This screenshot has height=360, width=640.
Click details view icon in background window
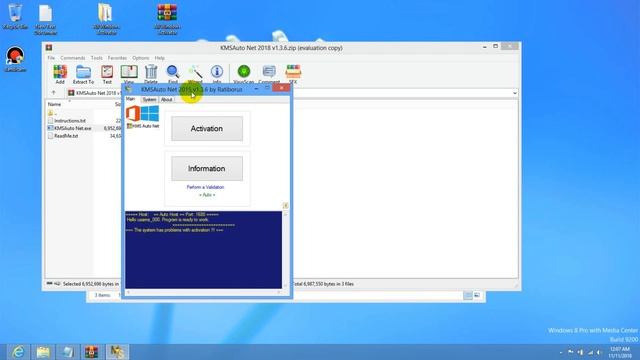(x=468, y=296)
